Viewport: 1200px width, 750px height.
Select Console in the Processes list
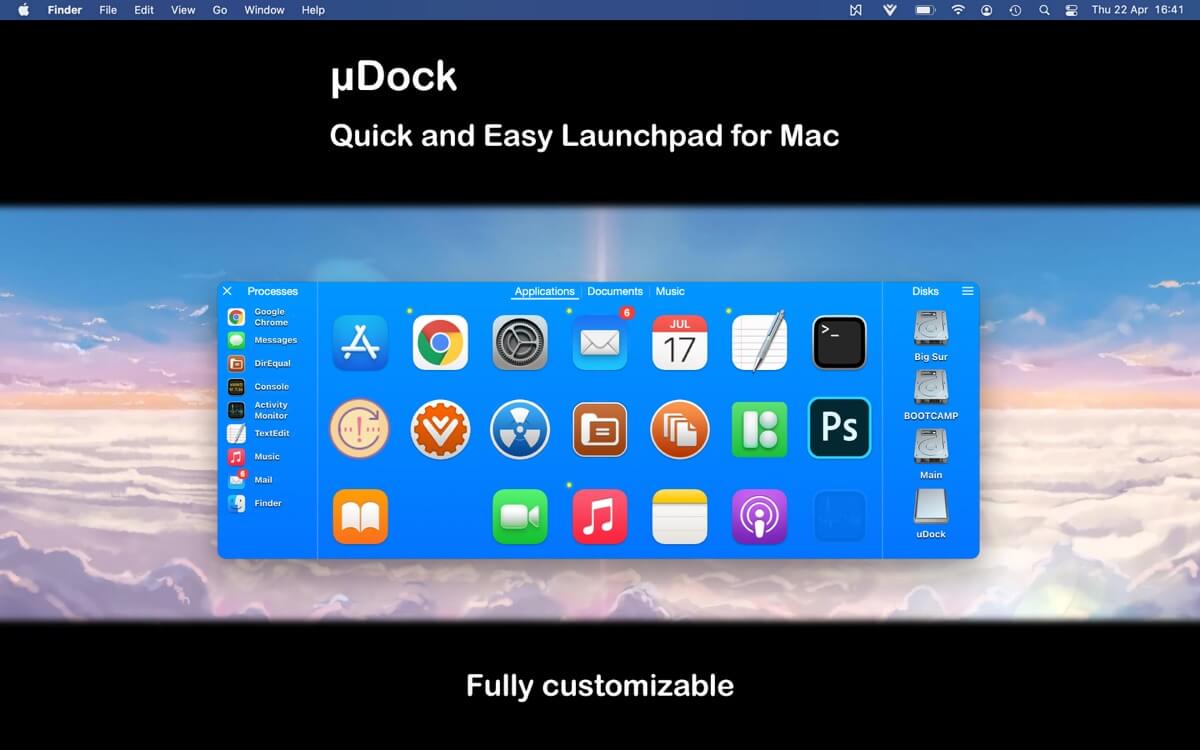258,387
